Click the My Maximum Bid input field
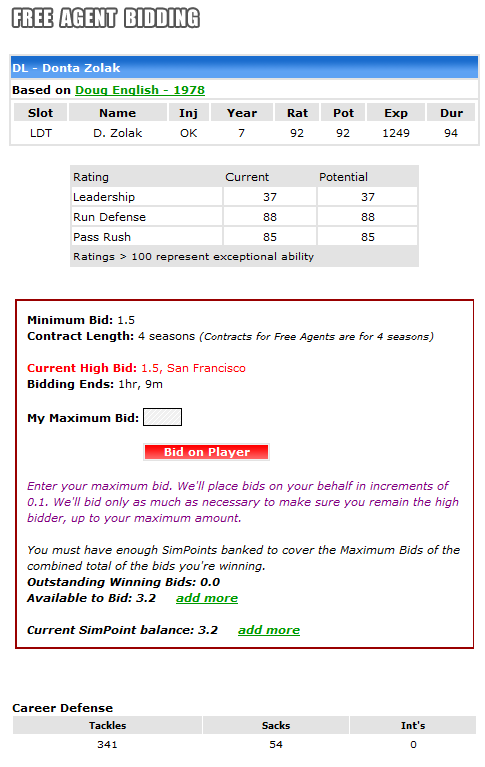This screenshot has width=485, height=767. (x=162, y=417)
